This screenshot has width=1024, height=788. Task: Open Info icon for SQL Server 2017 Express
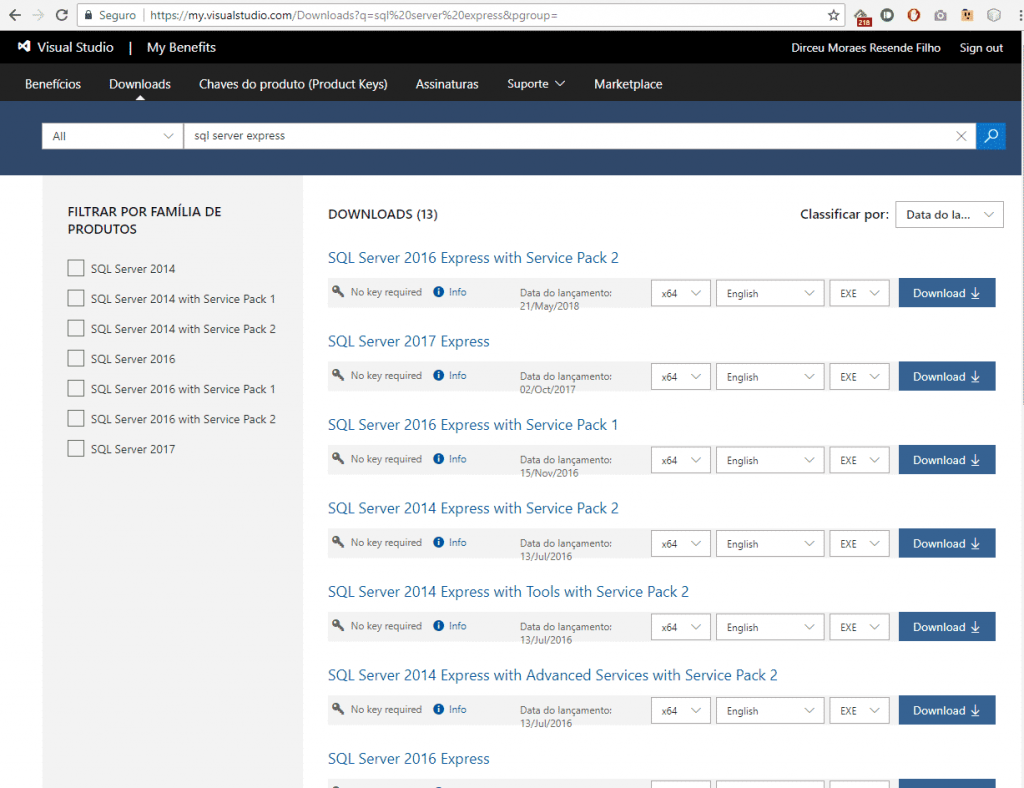(439, 375)
